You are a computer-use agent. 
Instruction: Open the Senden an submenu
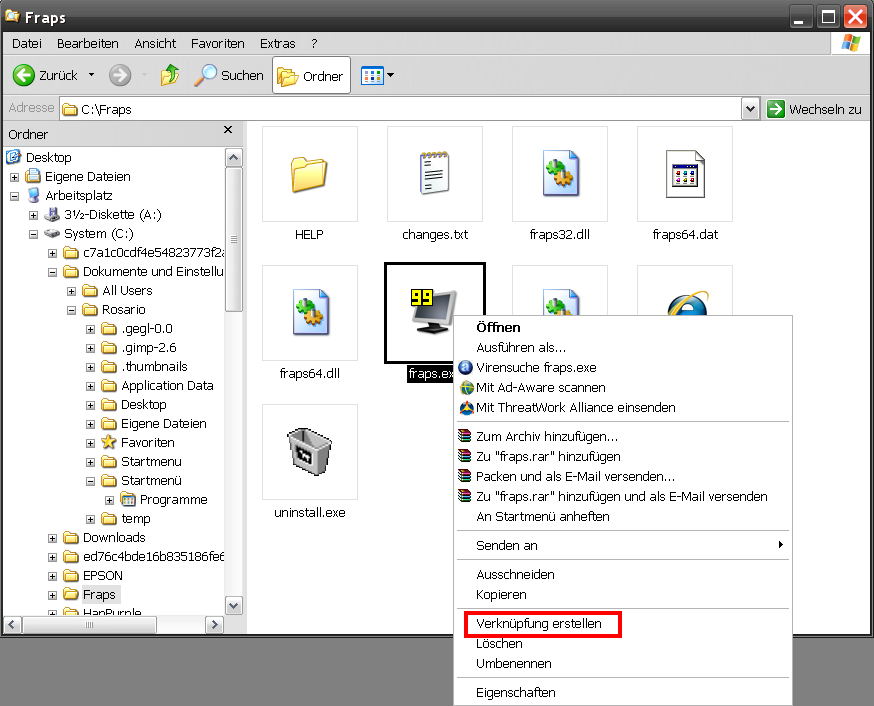[623, 546]
